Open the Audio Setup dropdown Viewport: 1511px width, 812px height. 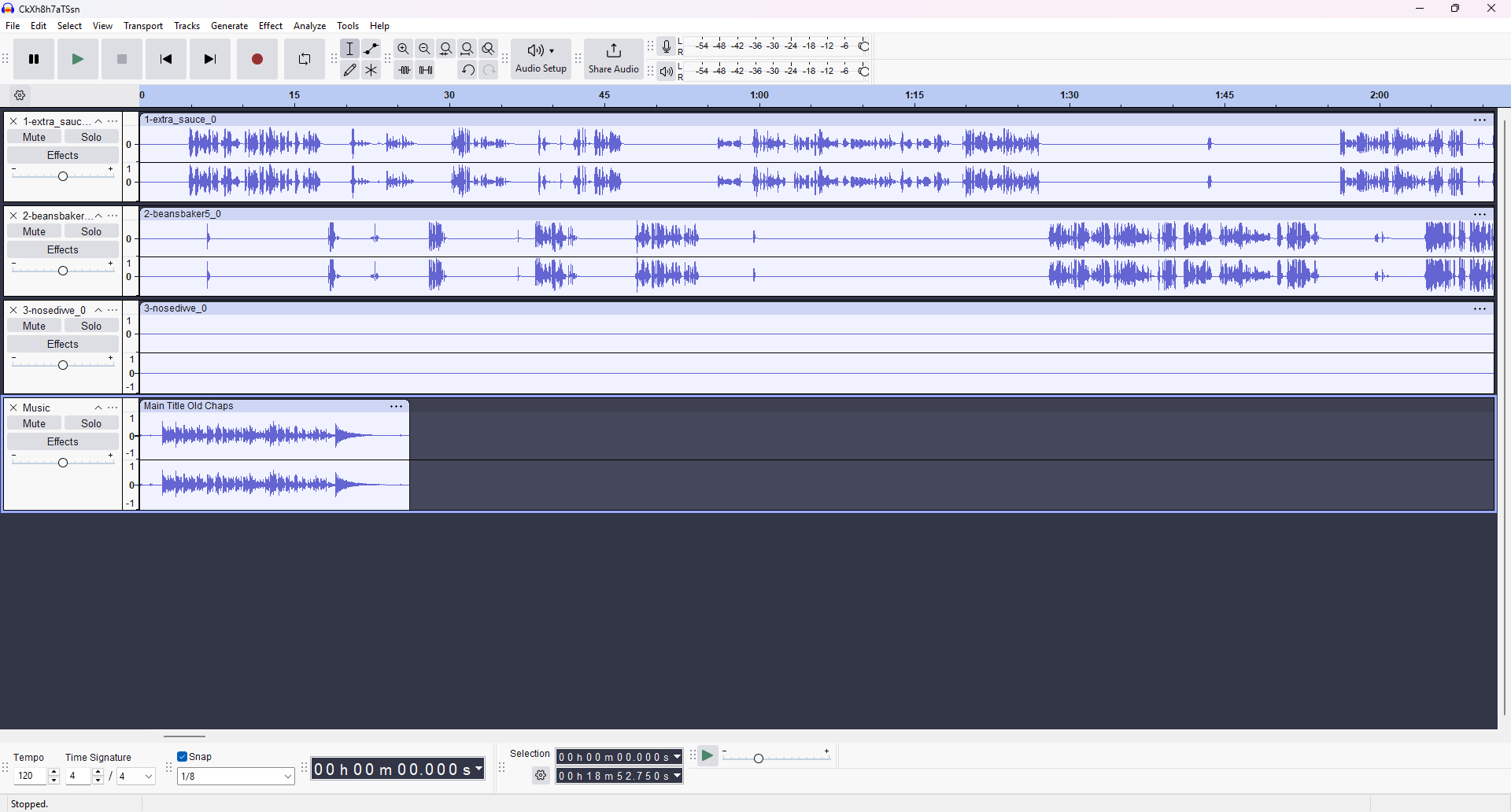pos(541,59)
